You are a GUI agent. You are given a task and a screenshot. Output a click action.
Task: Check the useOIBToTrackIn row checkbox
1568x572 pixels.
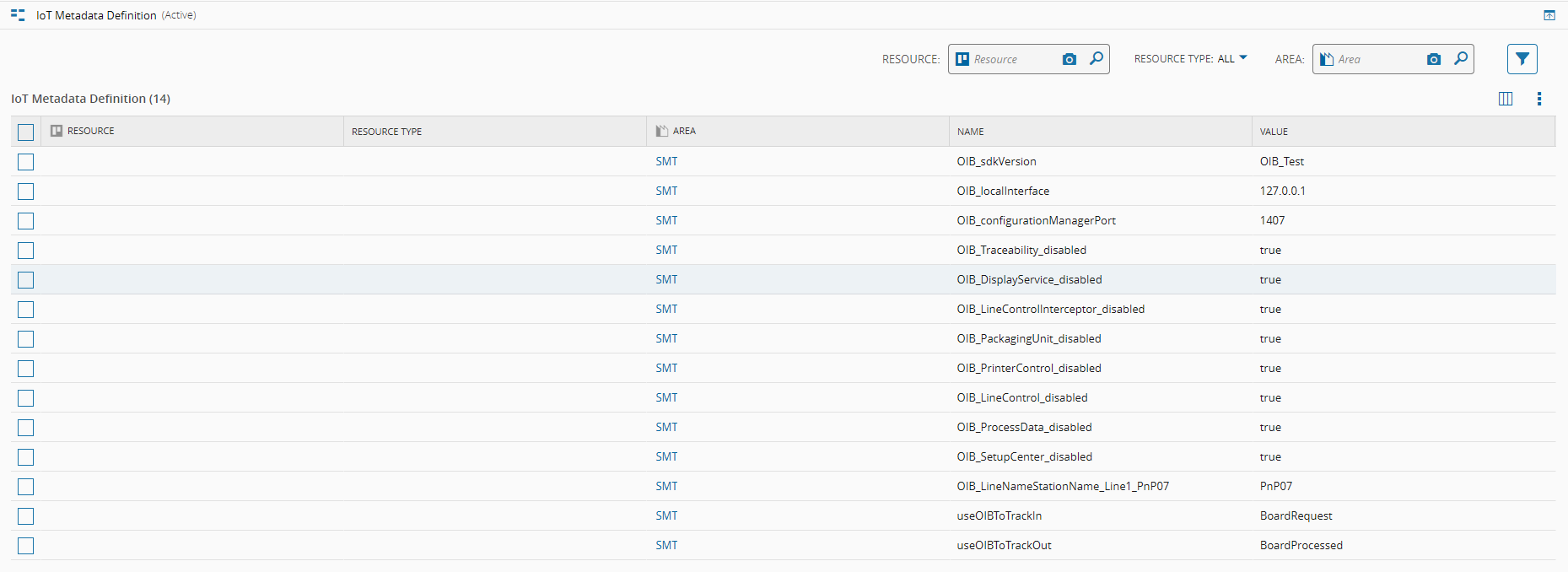pyautogui.click(x=26, y=515)
